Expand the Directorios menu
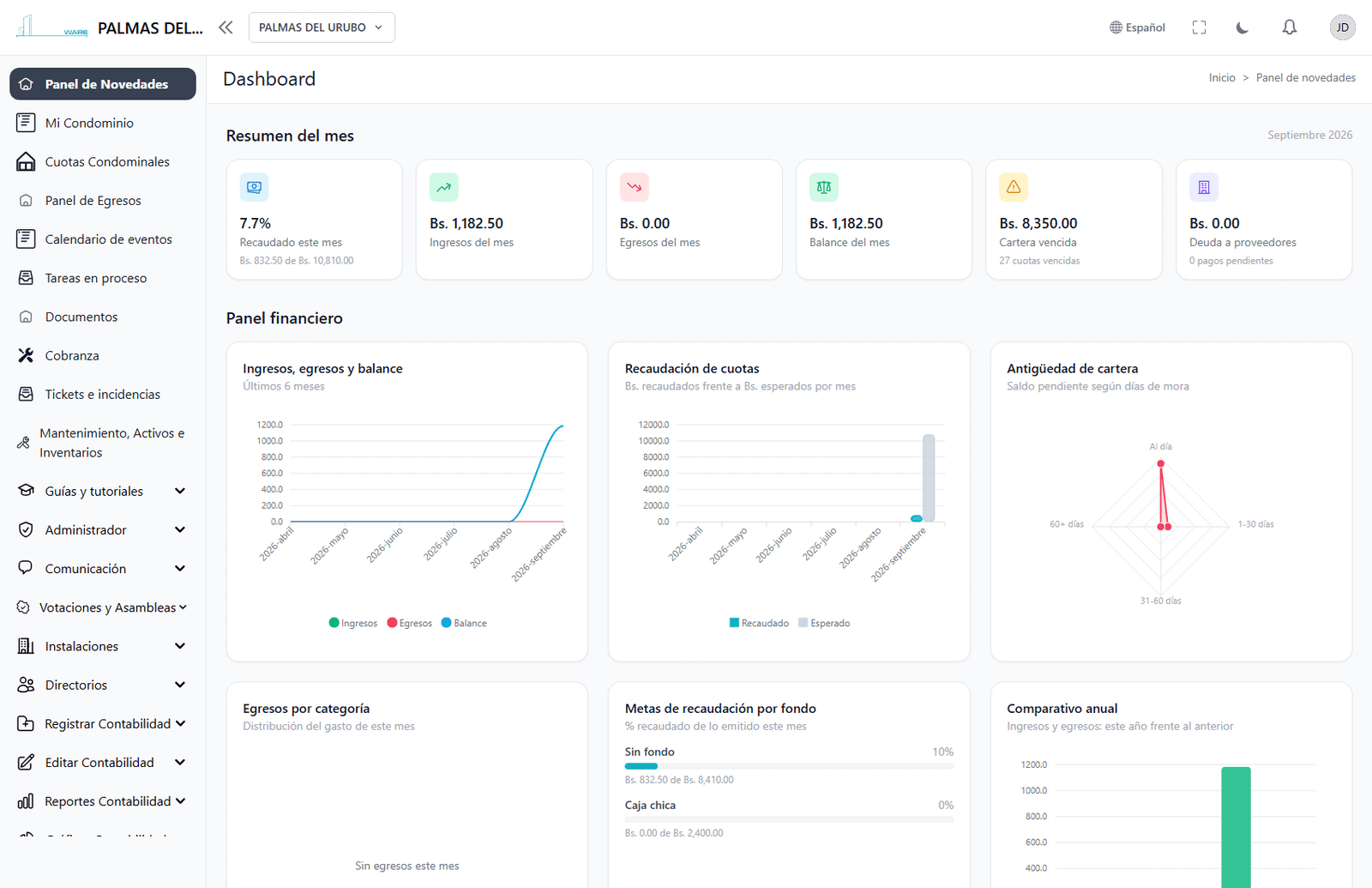This screenshot has height=888, width=1372. tap(103, 685)
